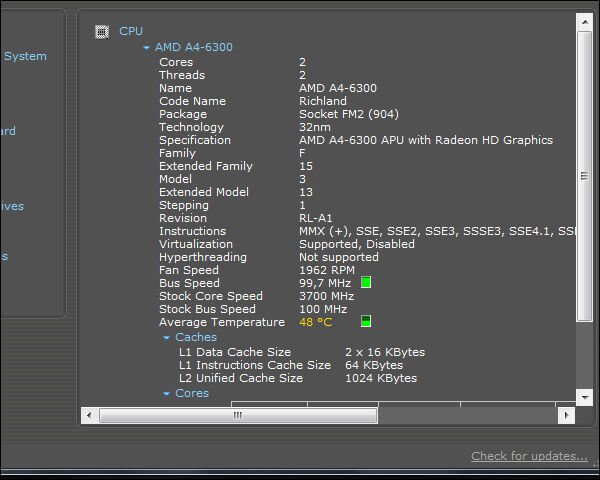This screenshot has height=480, width=600.
Task: Click the CPU chip icon
Action: (102, 32)
